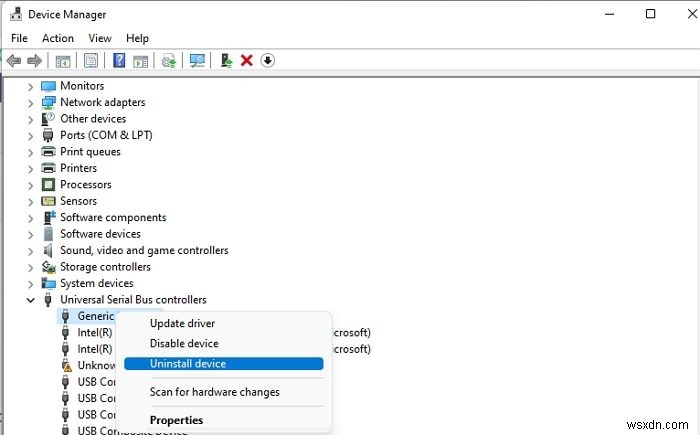Click the System devices category icon

pos(48,283)
